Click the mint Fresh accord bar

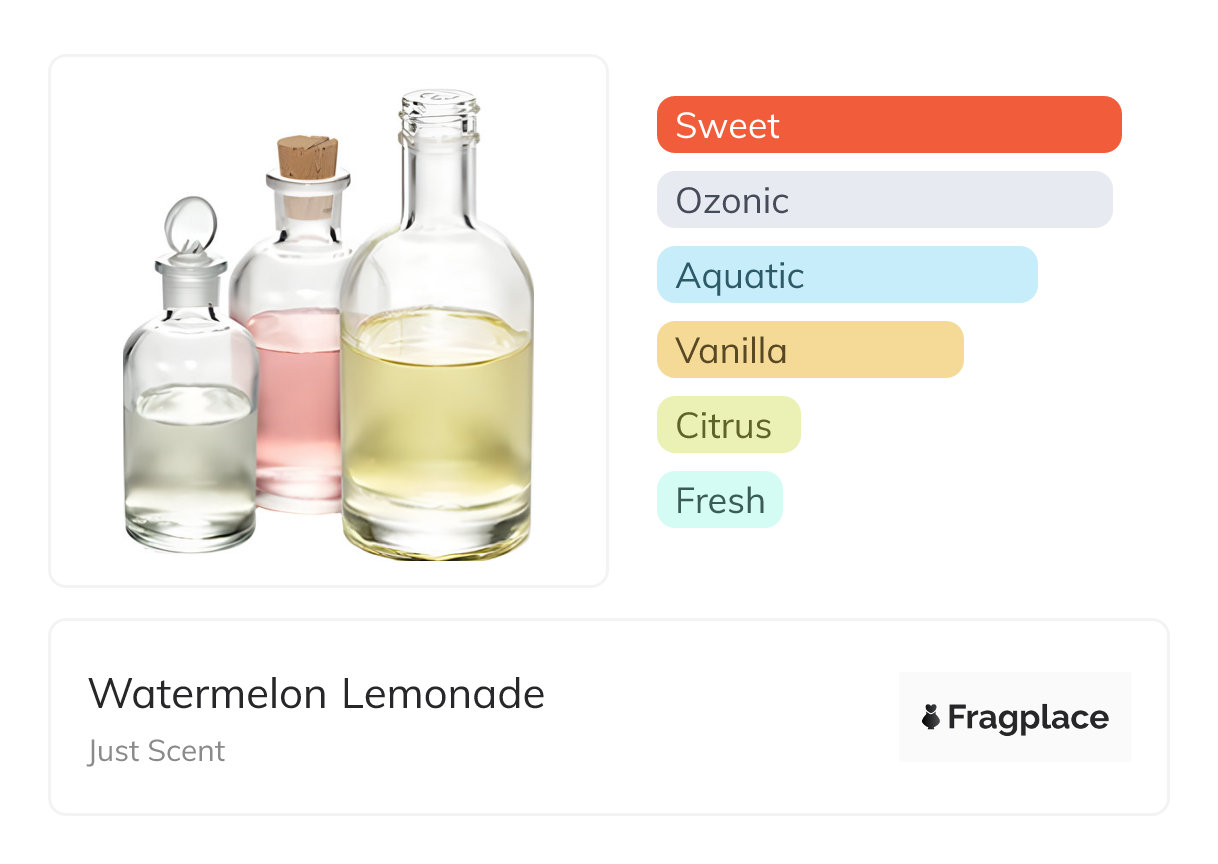pyautogui.click(x=719, y=500)
